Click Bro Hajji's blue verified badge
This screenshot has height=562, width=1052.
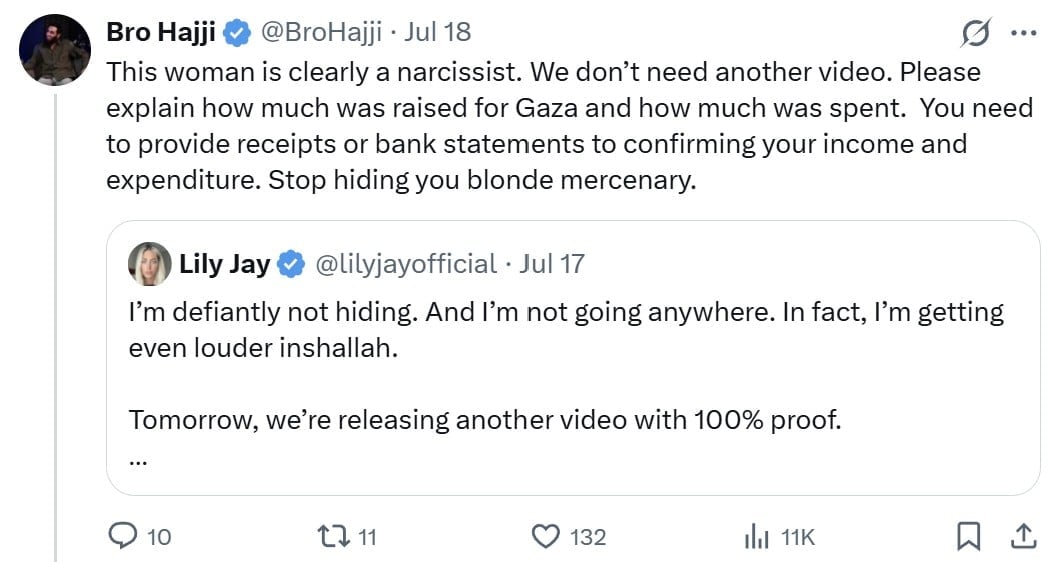pos(236,33)
